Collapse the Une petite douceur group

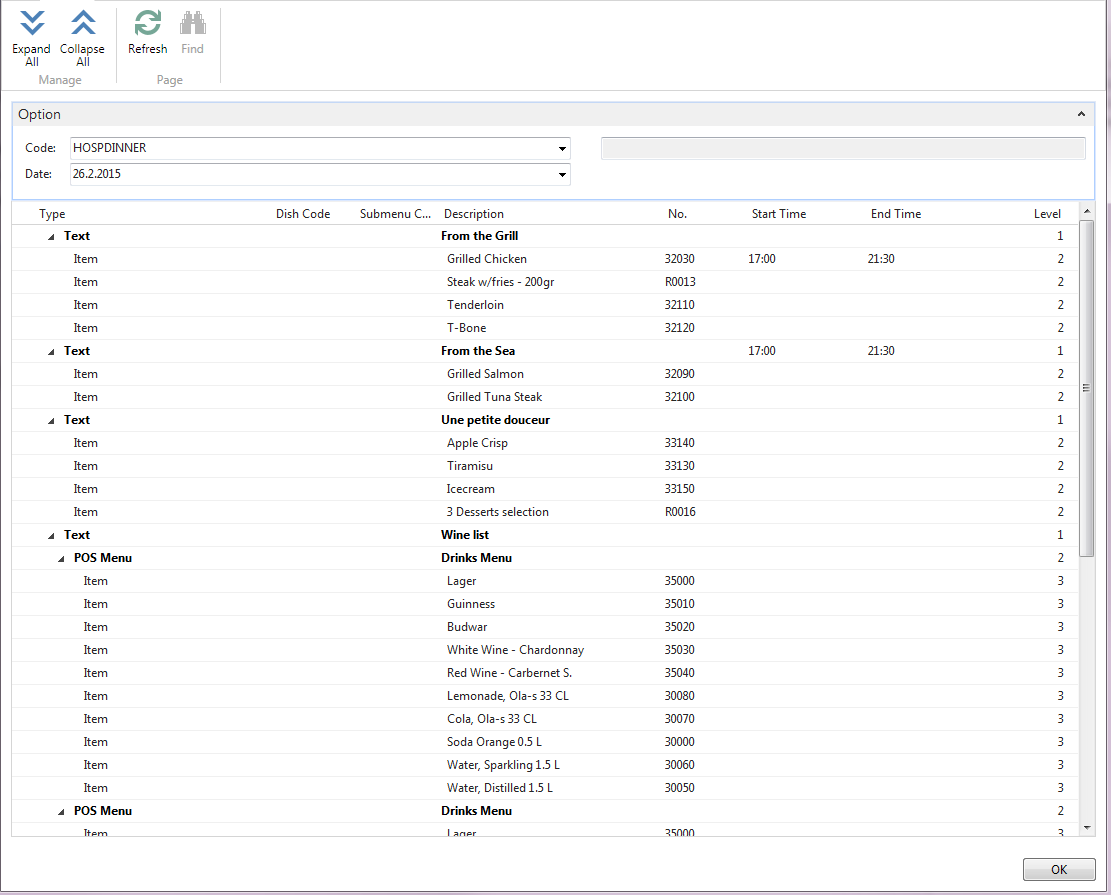(x=51, y=421)
